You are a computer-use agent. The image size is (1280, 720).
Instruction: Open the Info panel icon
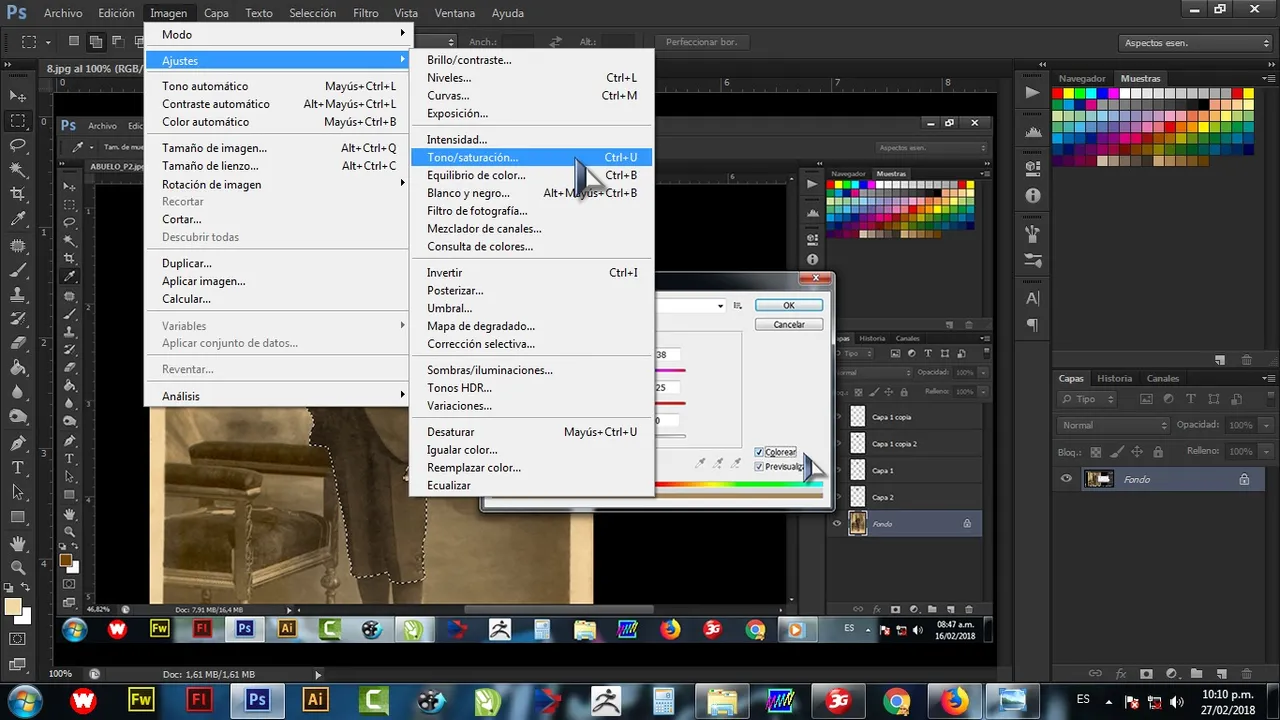click(1033, 195)
